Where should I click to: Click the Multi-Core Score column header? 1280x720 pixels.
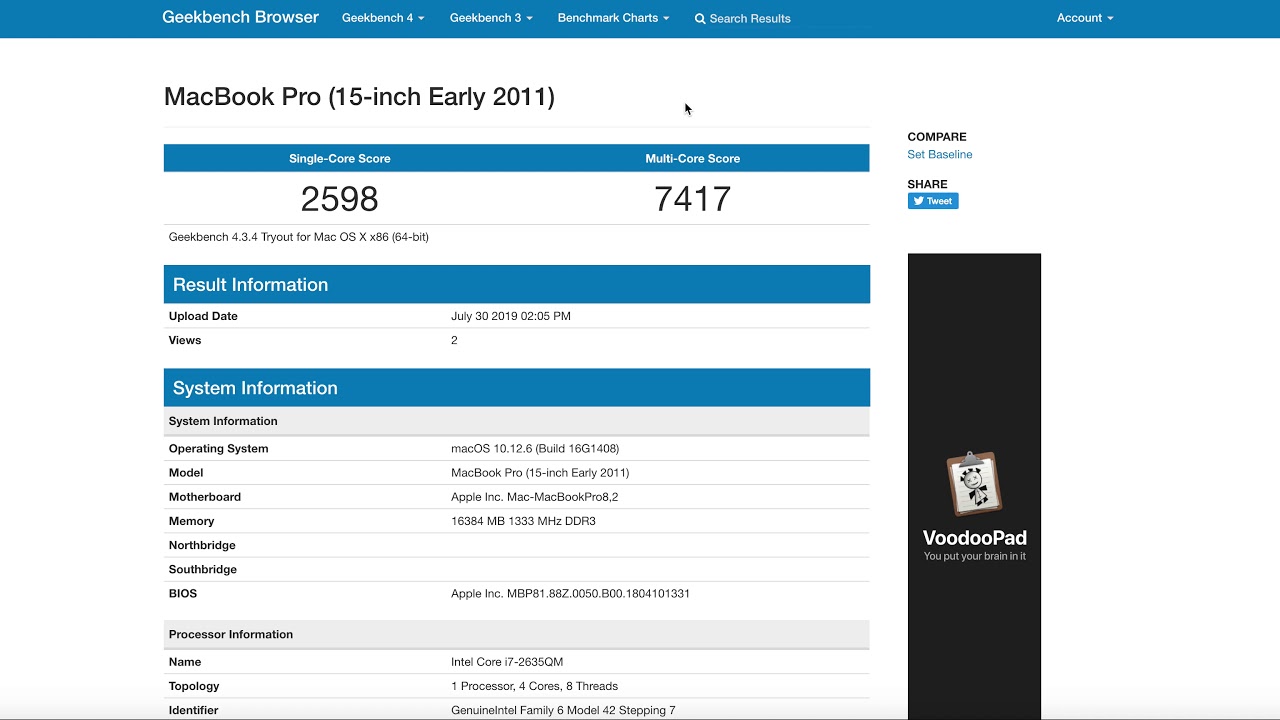692,158
